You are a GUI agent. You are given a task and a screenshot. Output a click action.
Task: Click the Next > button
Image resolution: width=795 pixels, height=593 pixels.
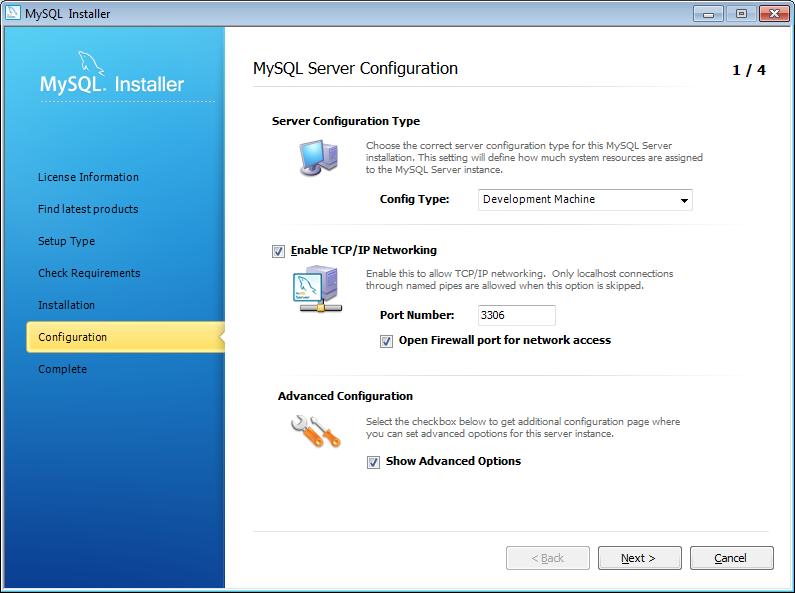pos(640,558)
